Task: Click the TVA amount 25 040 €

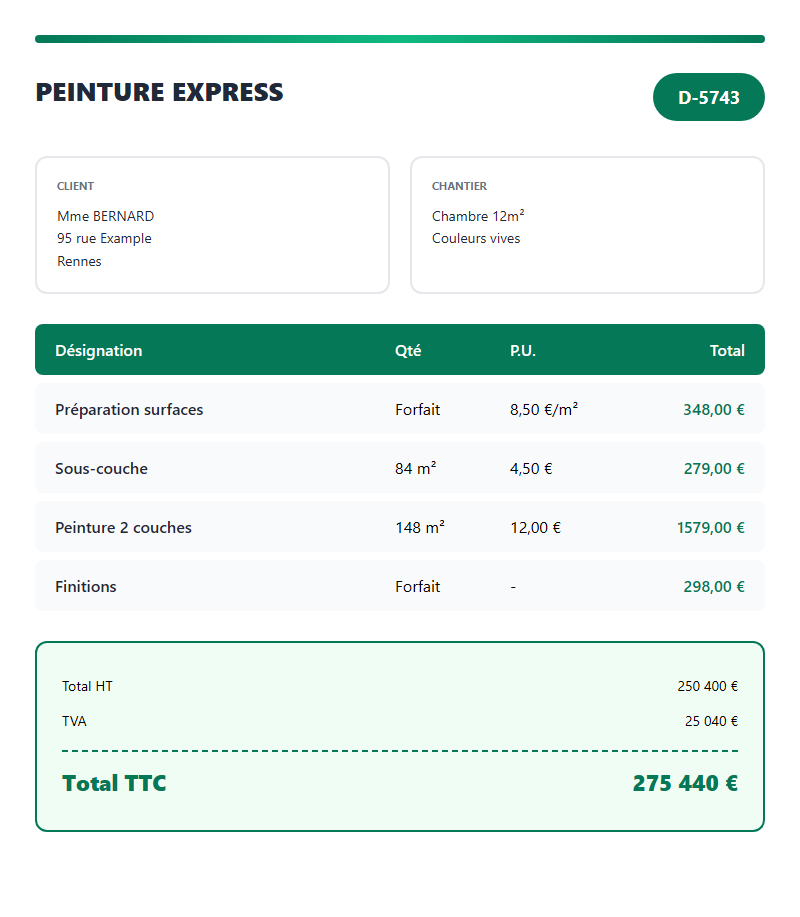Action: (x=711, y=721)
